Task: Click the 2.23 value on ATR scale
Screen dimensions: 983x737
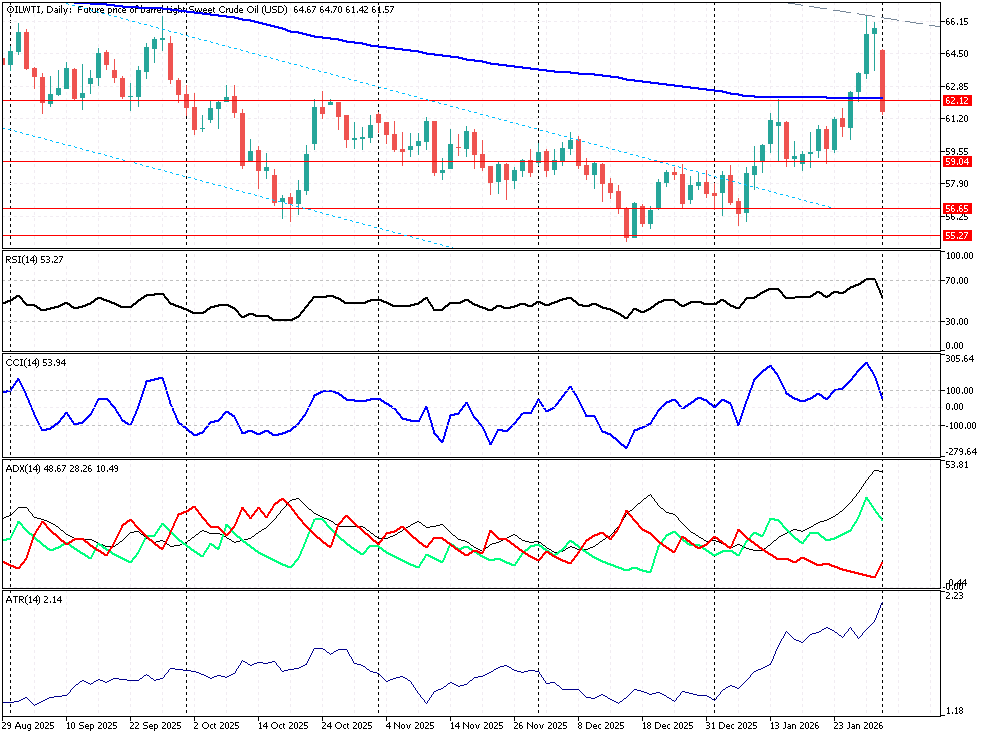Action: pos(954,596)
